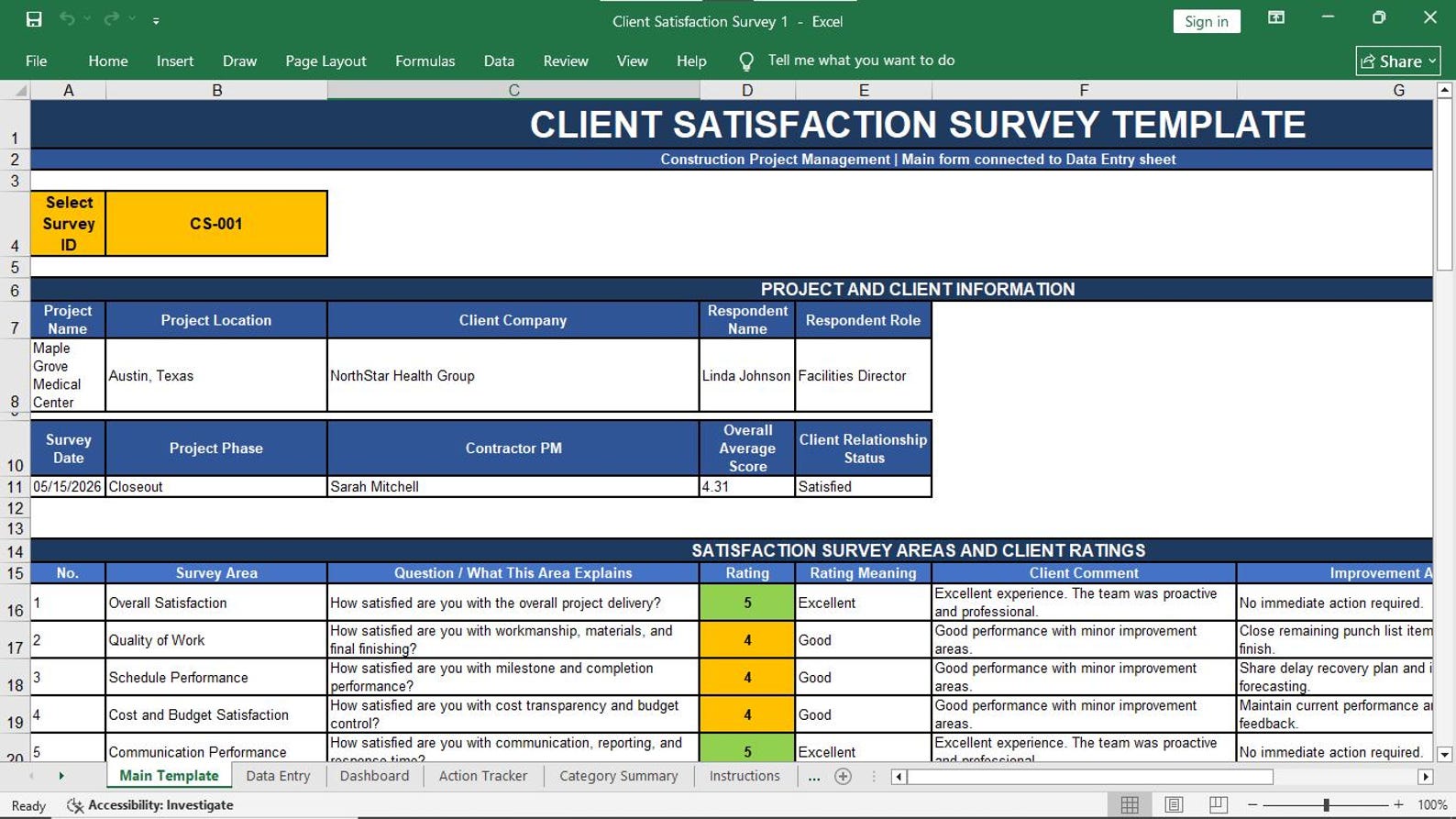The height and width of the screenshot is (819, 1456).
Task: Click the horizontal scrollbar right arrow
Action: [x=1425, y=777]
